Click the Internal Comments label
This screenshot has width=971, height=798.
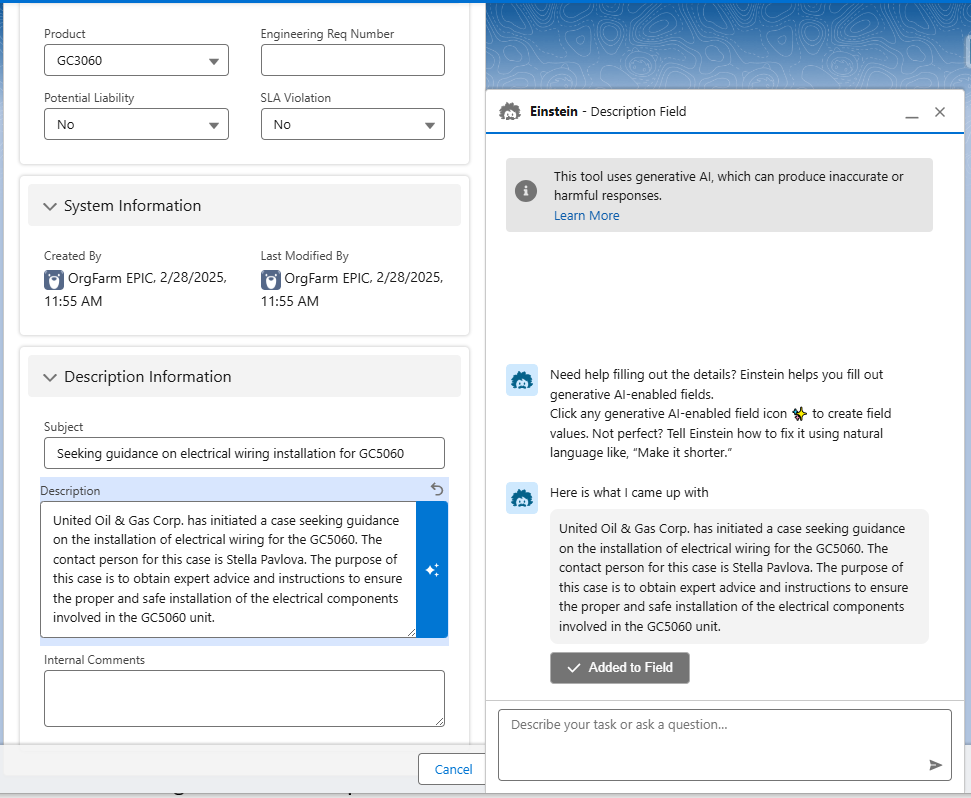[94, 660]
